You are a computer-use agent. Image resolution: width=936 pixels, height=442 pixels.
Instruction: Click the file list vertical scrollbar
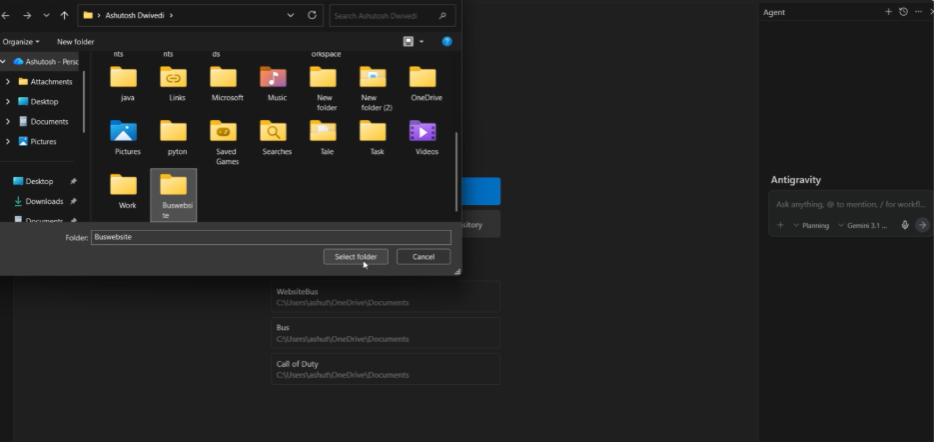click(457, 172)
